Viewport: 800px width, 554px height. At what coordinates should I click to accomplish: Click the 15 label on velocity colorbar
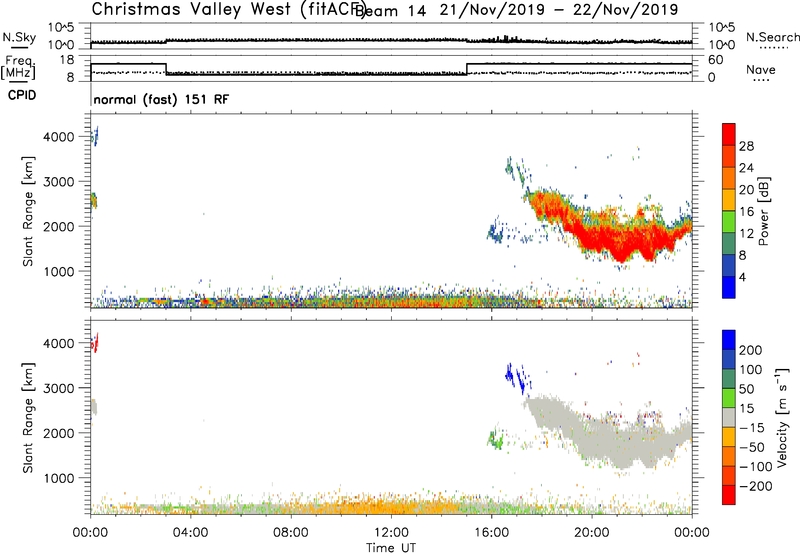pyautogui.click(x=747, y=409)
